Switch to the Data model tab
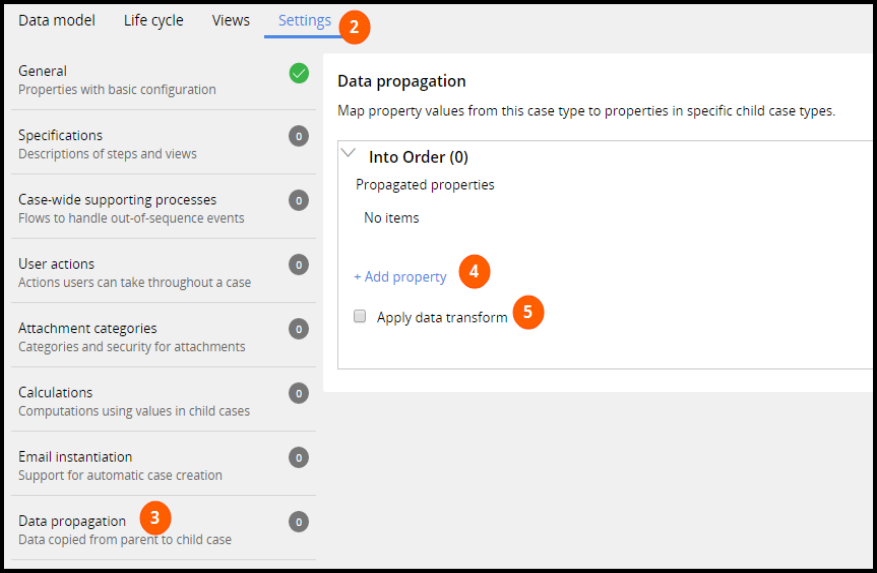This screenshot has height=573, width=877. 57,20
